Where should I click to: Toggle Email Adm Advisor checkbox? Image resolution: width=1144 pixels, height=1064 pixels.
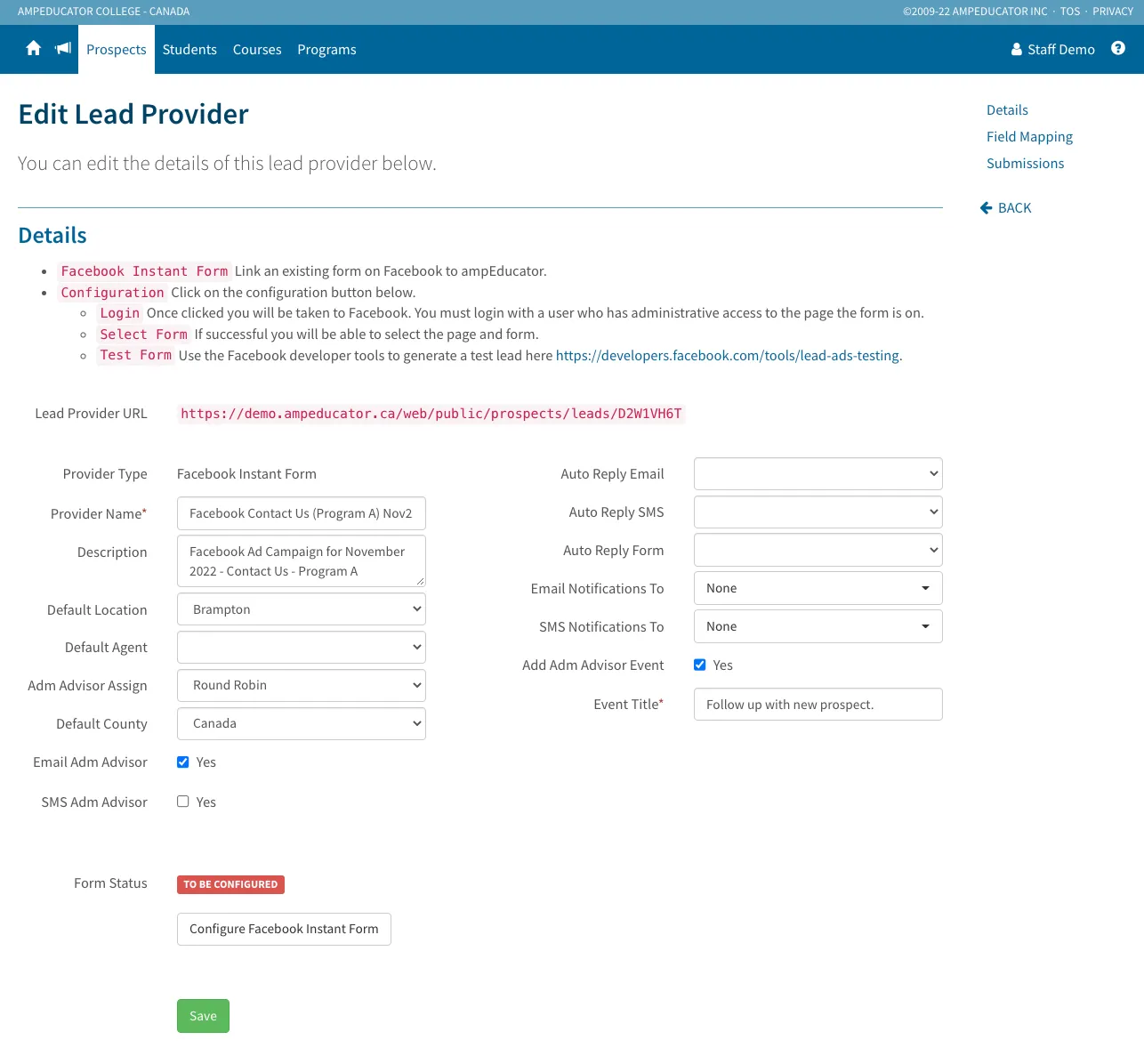[183, 762]
